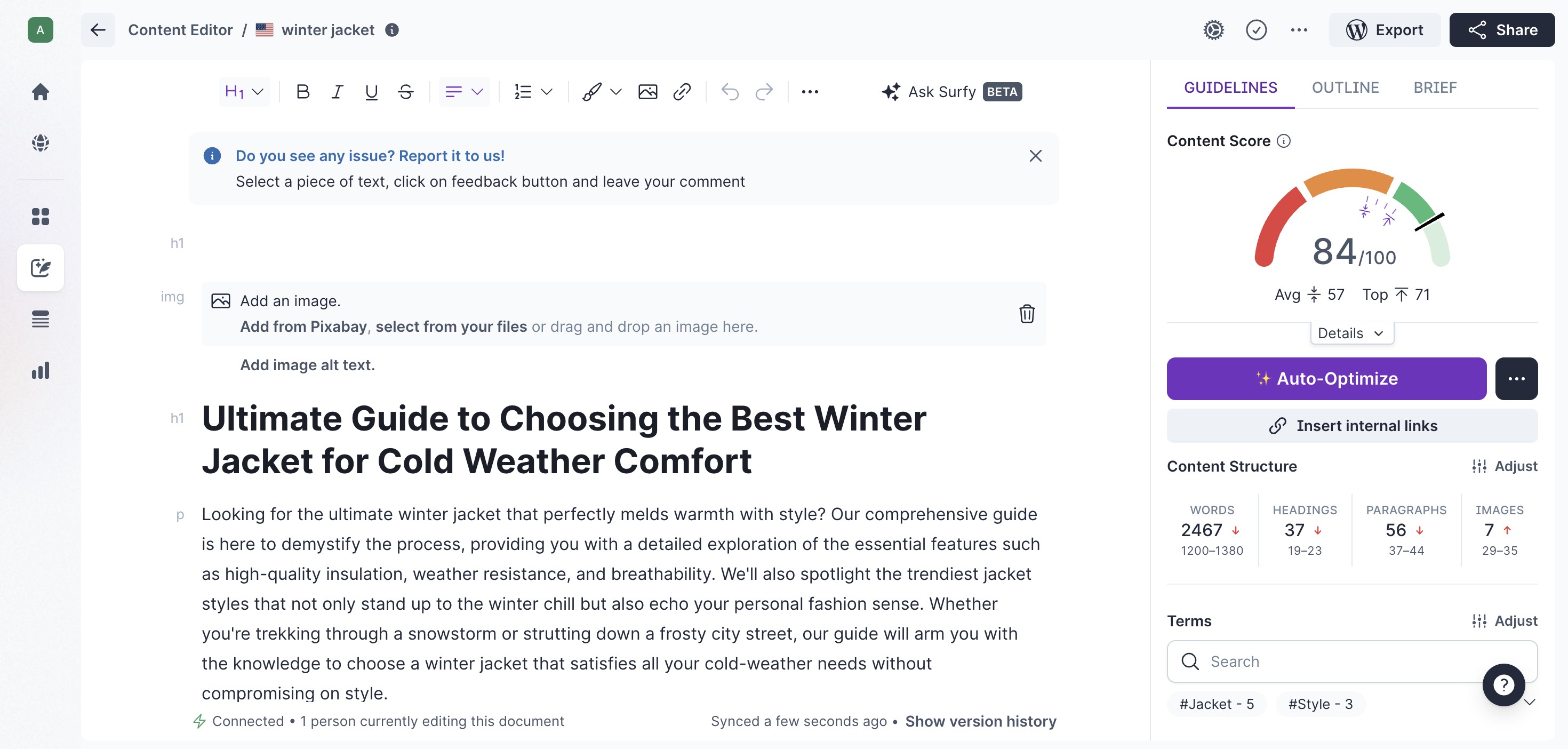Delete the image placeholder with trash icon
This screenshot has height=749, width=1568.
pos(1026,314)
